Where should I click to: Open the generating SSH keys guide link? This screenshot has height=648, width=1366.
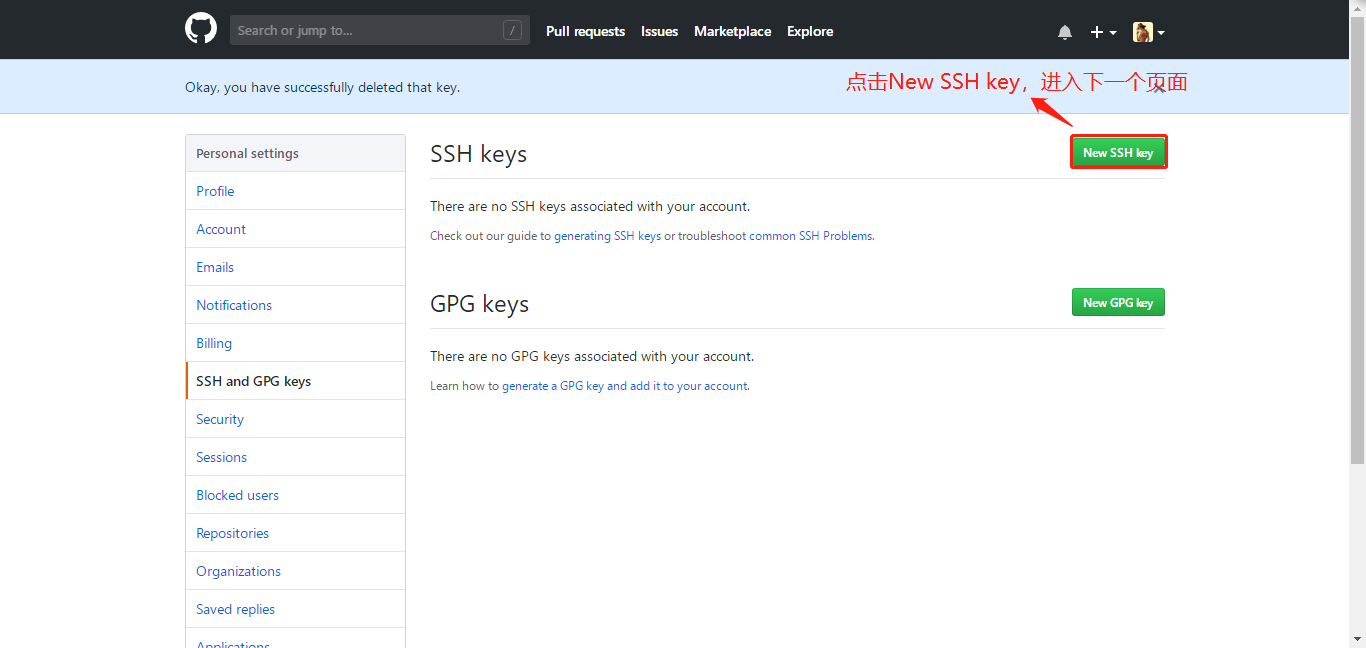point(608,235)
